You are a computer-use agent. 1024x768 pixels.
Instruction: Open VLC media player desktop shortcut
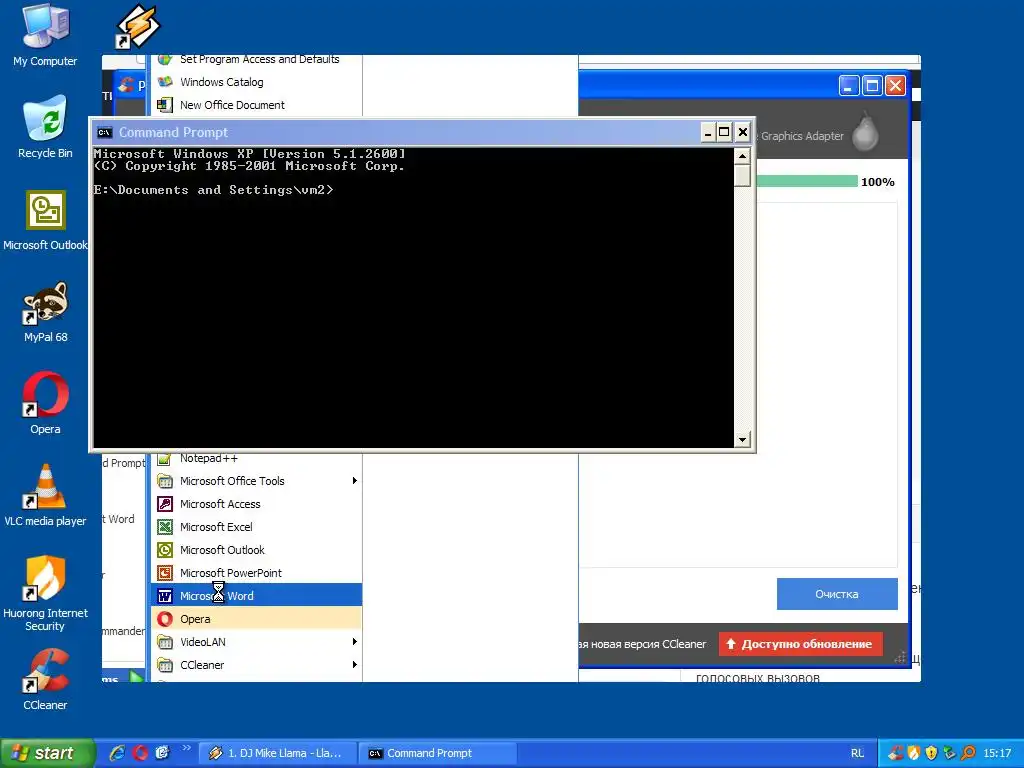[45, 495]
